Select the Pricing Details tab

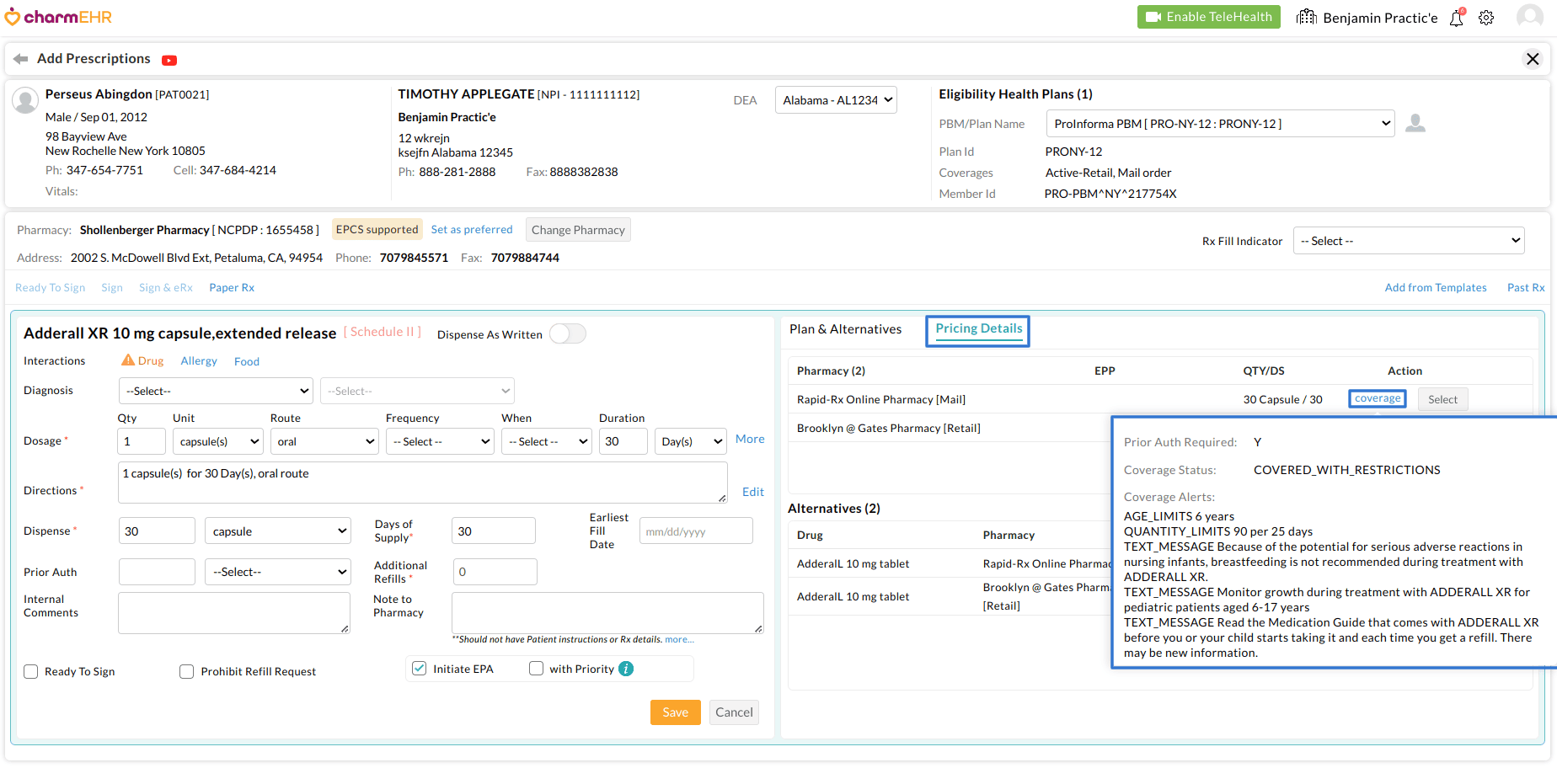tap(978, 329)
